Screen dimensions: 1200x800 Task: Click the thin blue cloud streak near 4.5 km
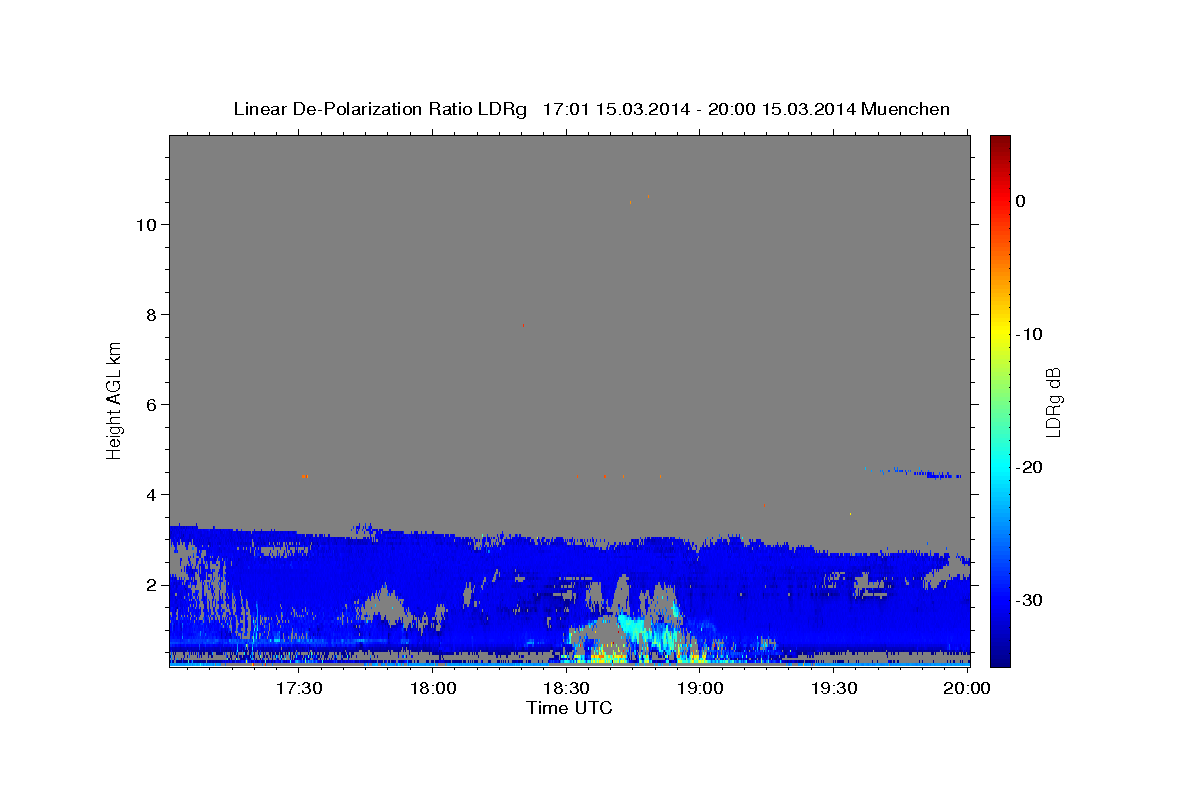[922, 473]
